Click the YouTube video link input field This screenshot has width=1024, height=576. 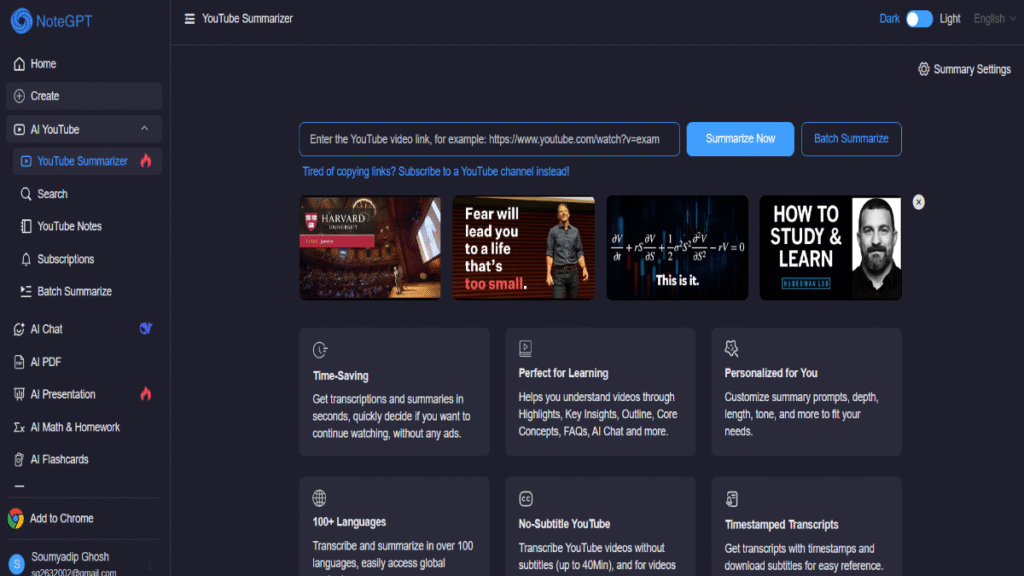point(489,139)
